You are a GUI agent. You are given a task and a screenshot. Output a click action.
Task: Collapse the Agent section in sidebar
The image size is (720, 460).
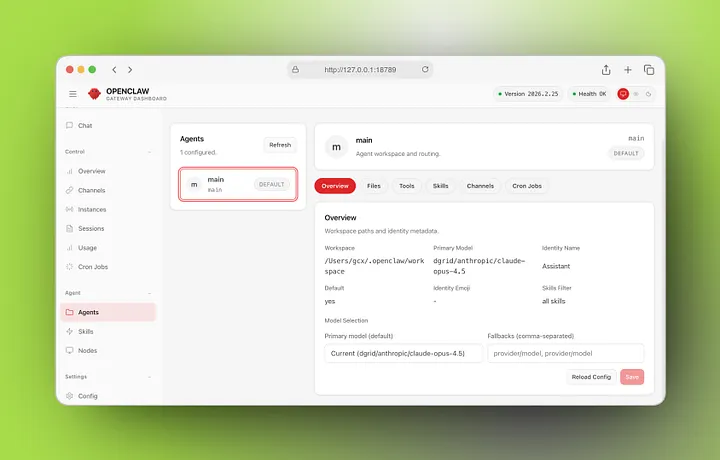tap(149, 293)
